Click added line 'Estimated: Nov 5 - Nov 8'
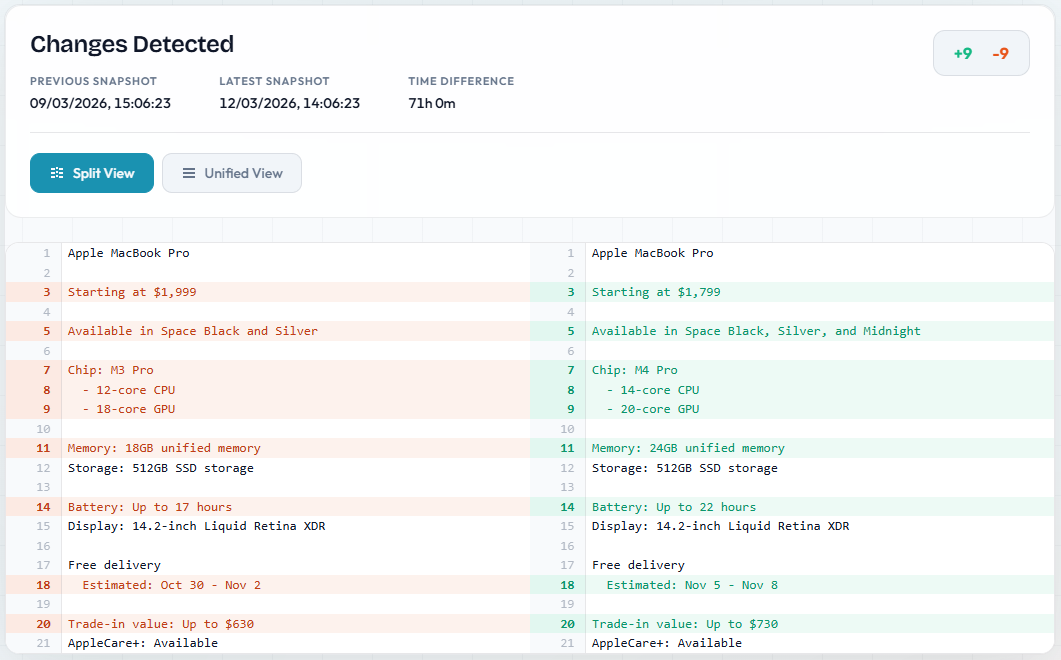The image size is (1061, 660). (x=692, y=585)
